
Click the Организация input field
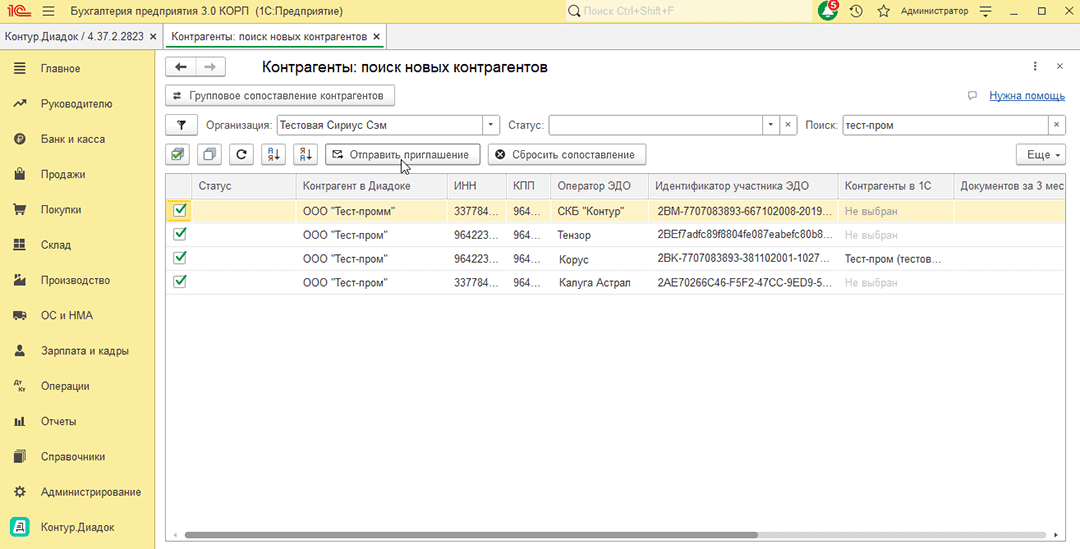click(x=380, y=125)
